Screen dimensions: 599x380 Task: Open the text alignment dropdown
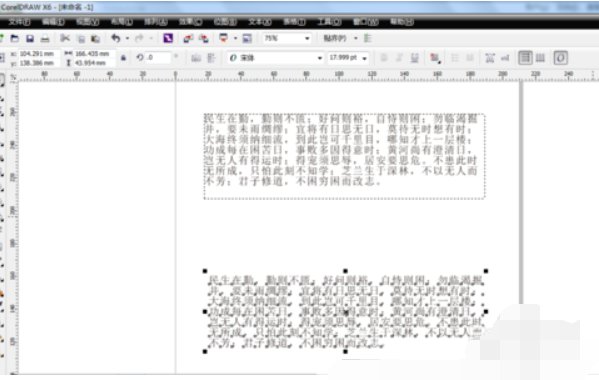435,58
